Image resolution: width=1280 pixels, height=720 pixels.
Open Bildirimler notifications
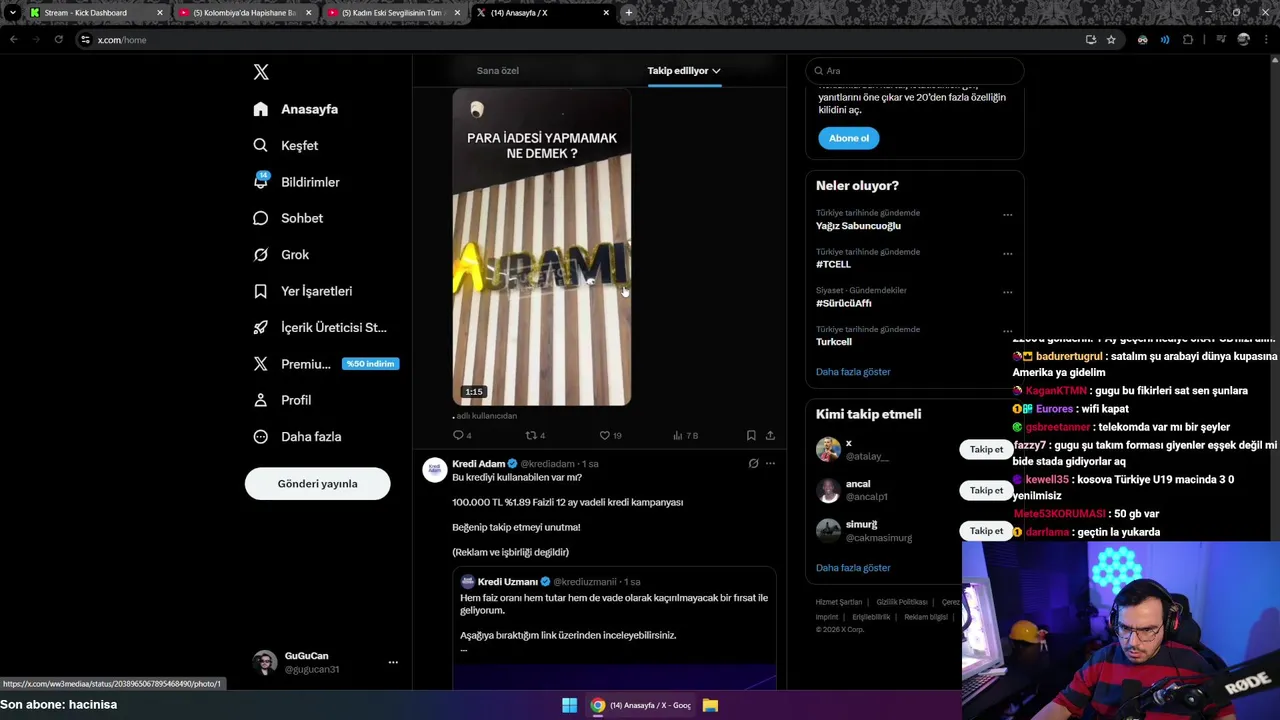297,182
